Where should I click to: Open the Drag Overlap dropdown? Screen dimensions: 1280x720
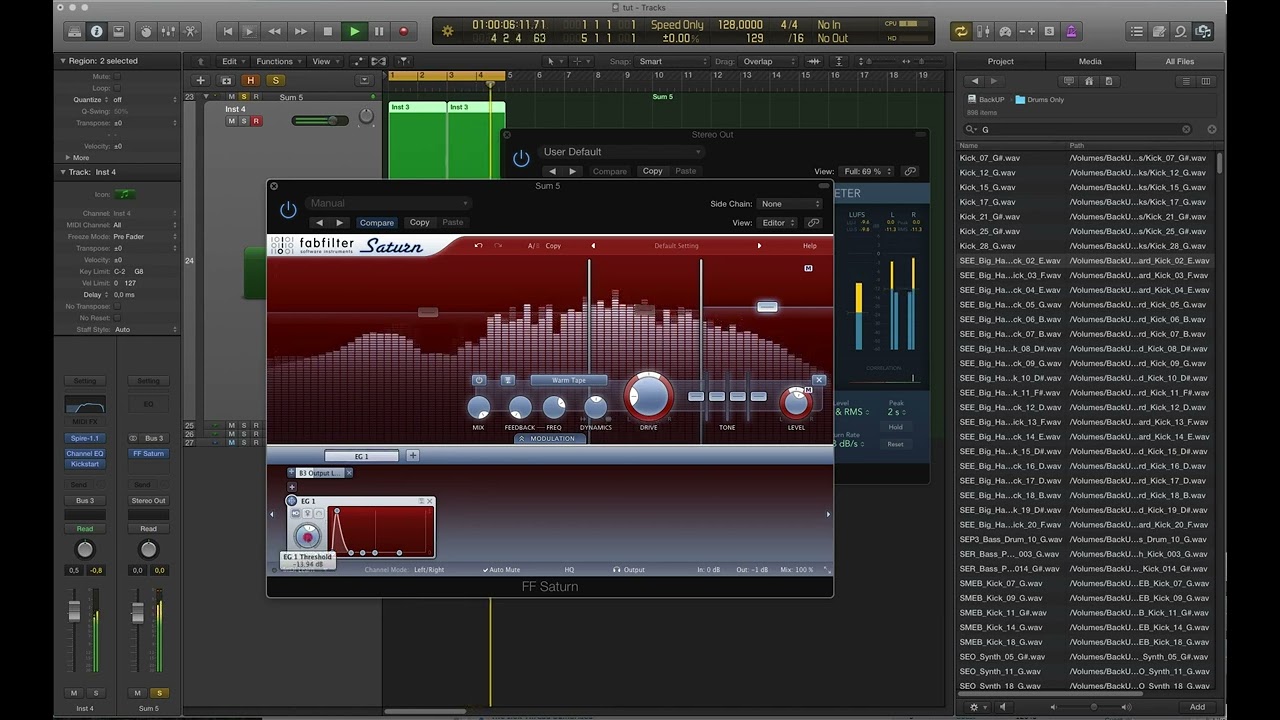(766, 61)
